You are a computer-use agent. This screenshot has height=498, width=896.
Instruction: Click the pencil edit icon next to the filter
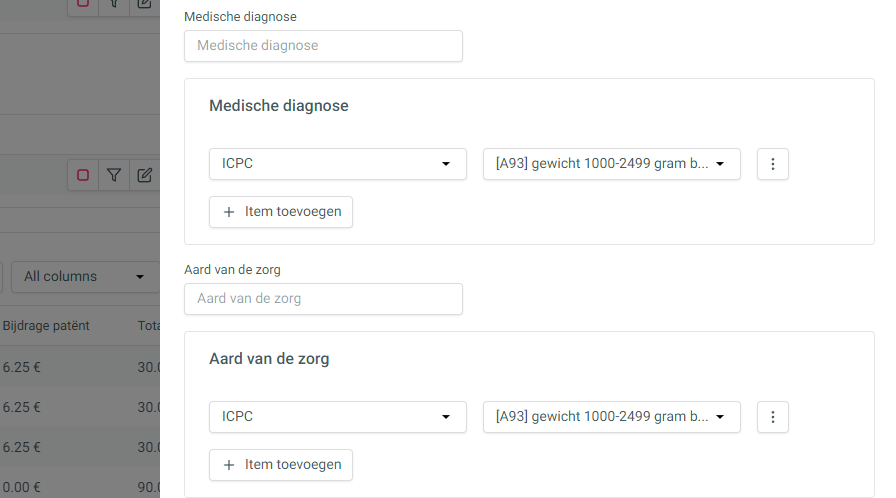pyautogui.click(x=145, y=175)
